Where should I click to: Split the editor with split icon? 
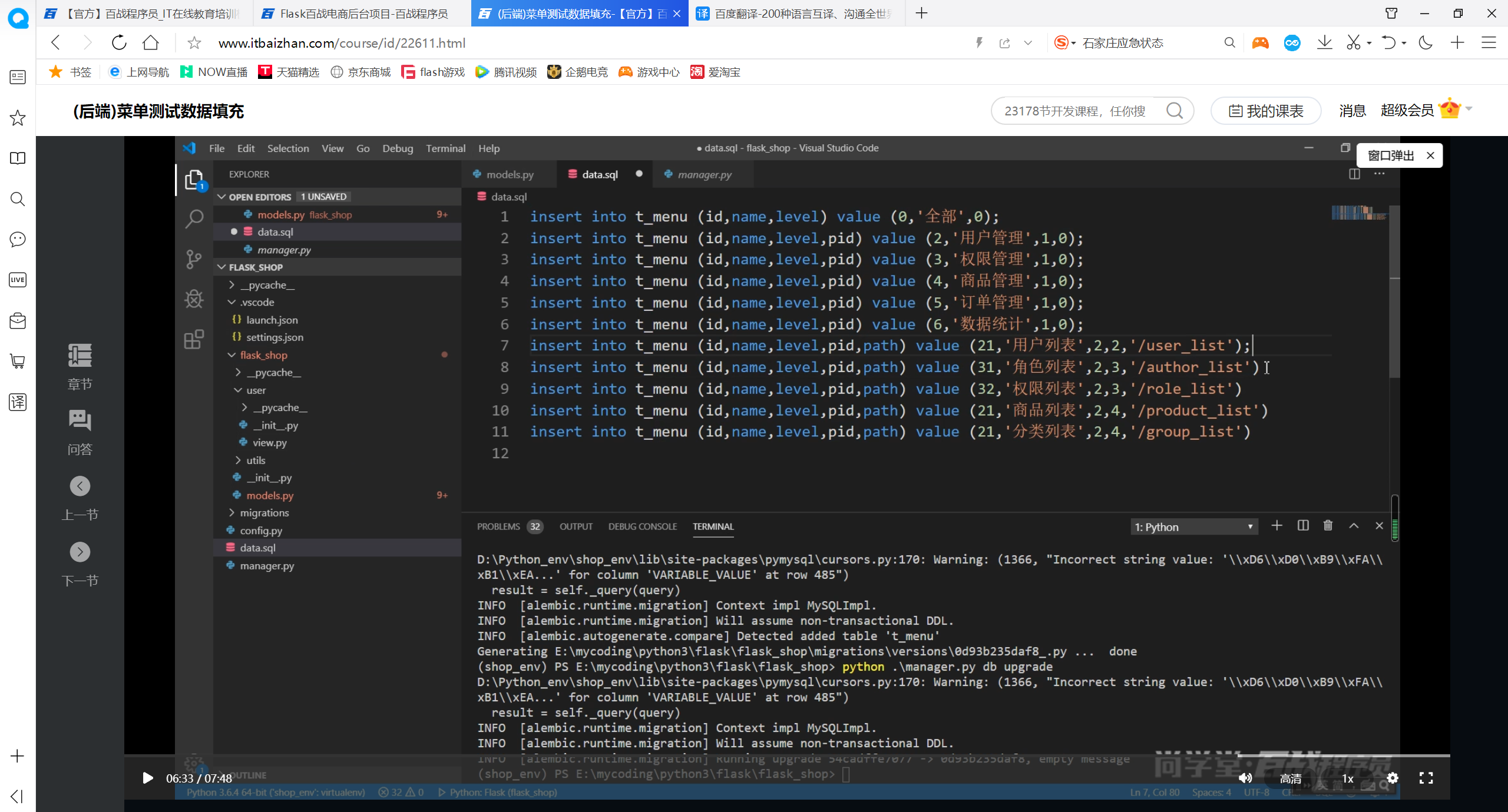(x=1354, y=174)
